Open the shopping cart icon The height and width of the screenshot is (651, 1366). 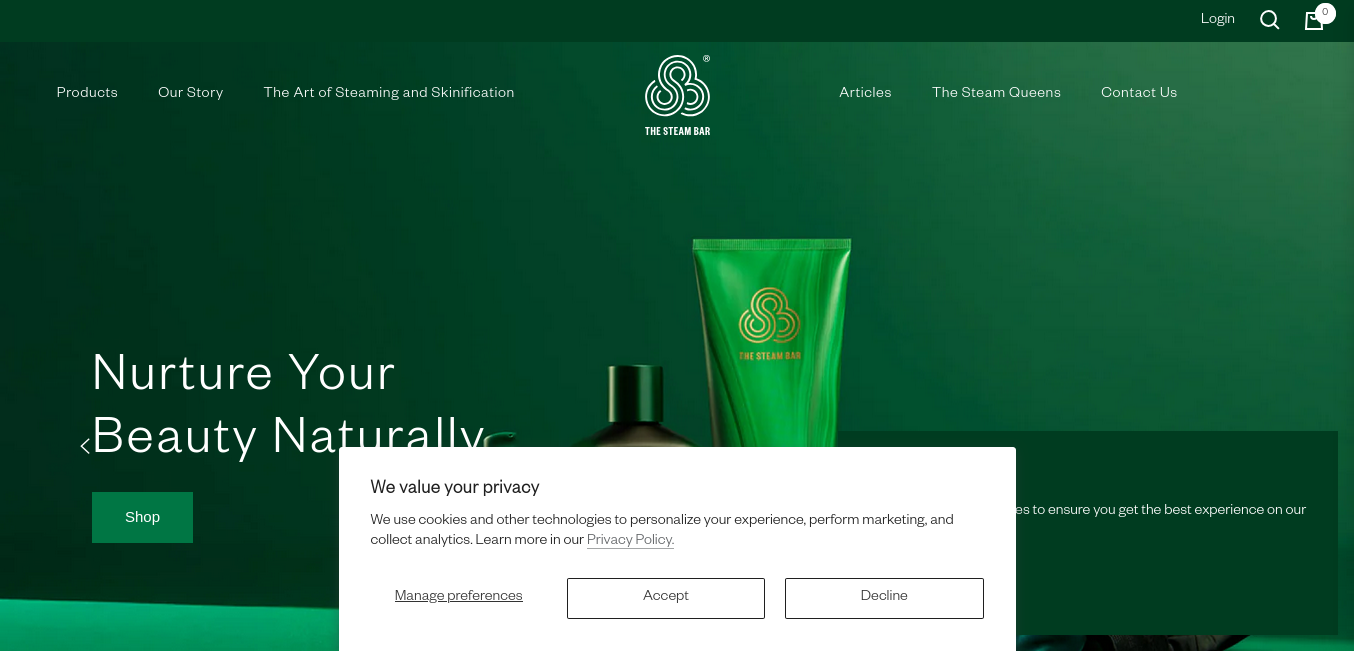coord(1314,21)
